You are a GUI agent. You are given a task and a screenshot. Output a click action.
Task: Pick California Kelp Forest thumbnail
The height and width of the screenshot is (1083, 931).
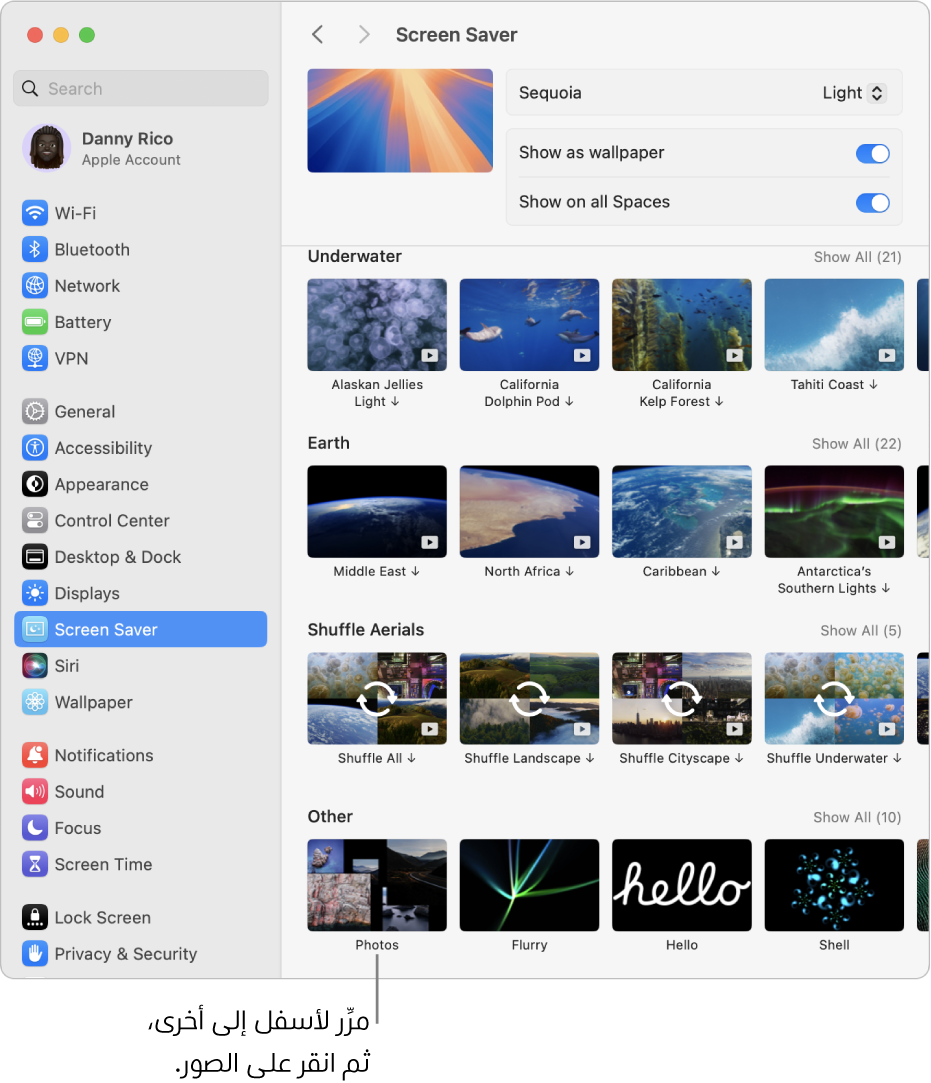(x=682, y=325)
